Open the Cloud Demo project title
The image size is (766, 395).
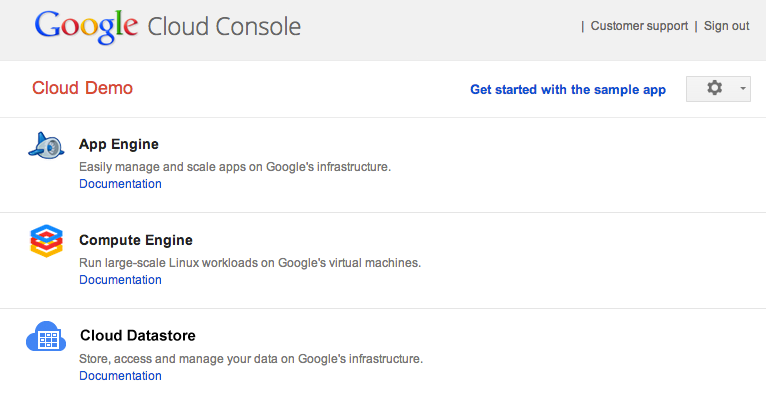(82, 88)
